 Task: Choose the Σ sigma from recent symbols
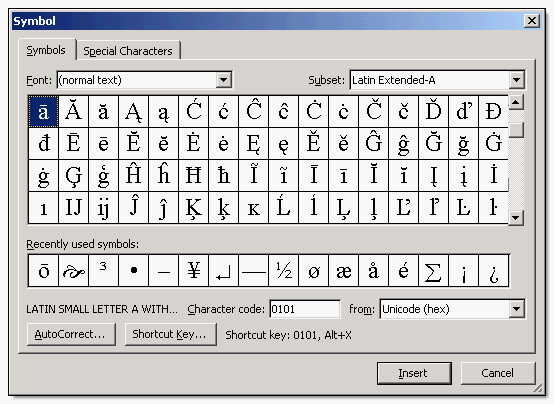(x=433, y=270)
